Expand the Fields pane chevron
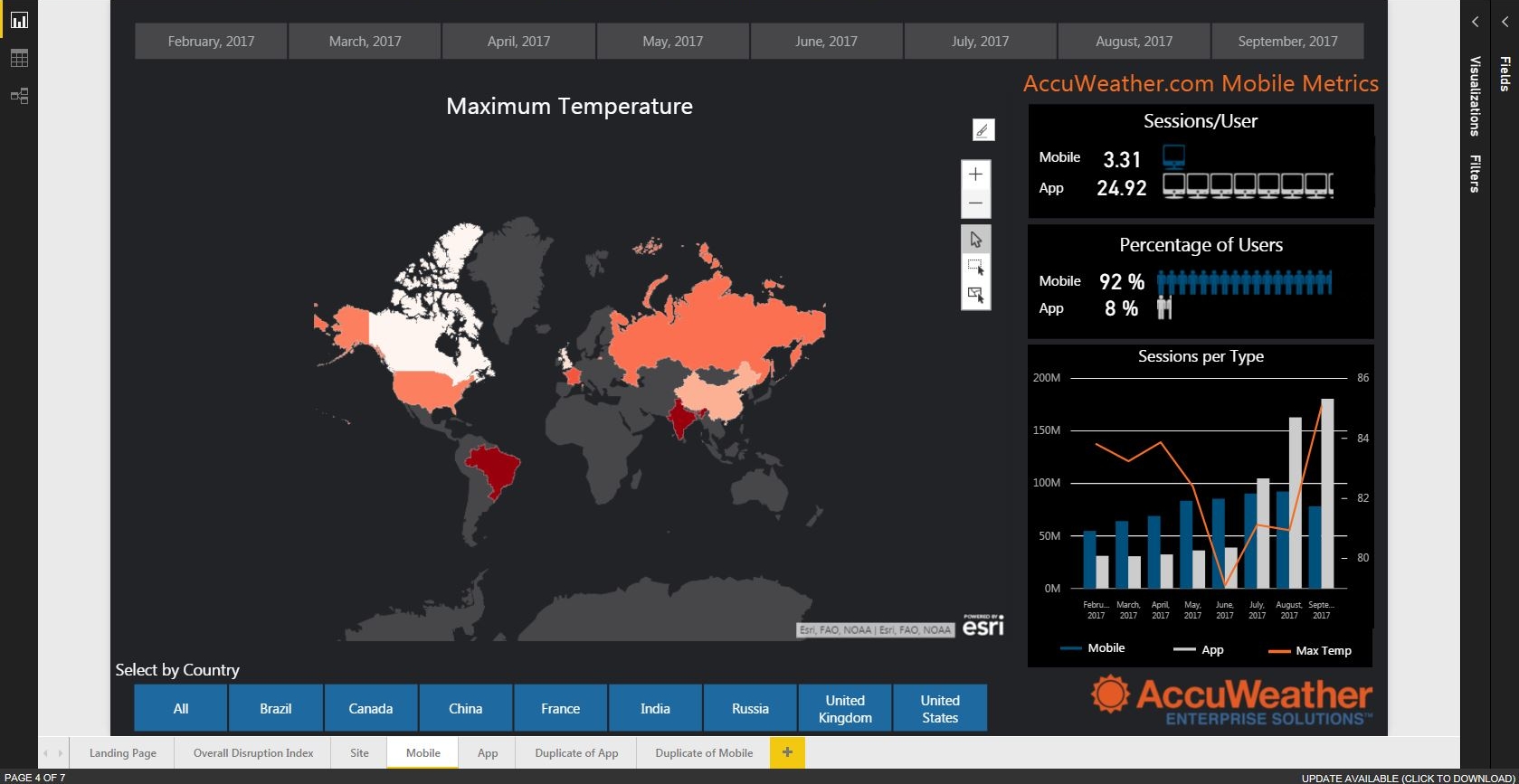 1505,22
